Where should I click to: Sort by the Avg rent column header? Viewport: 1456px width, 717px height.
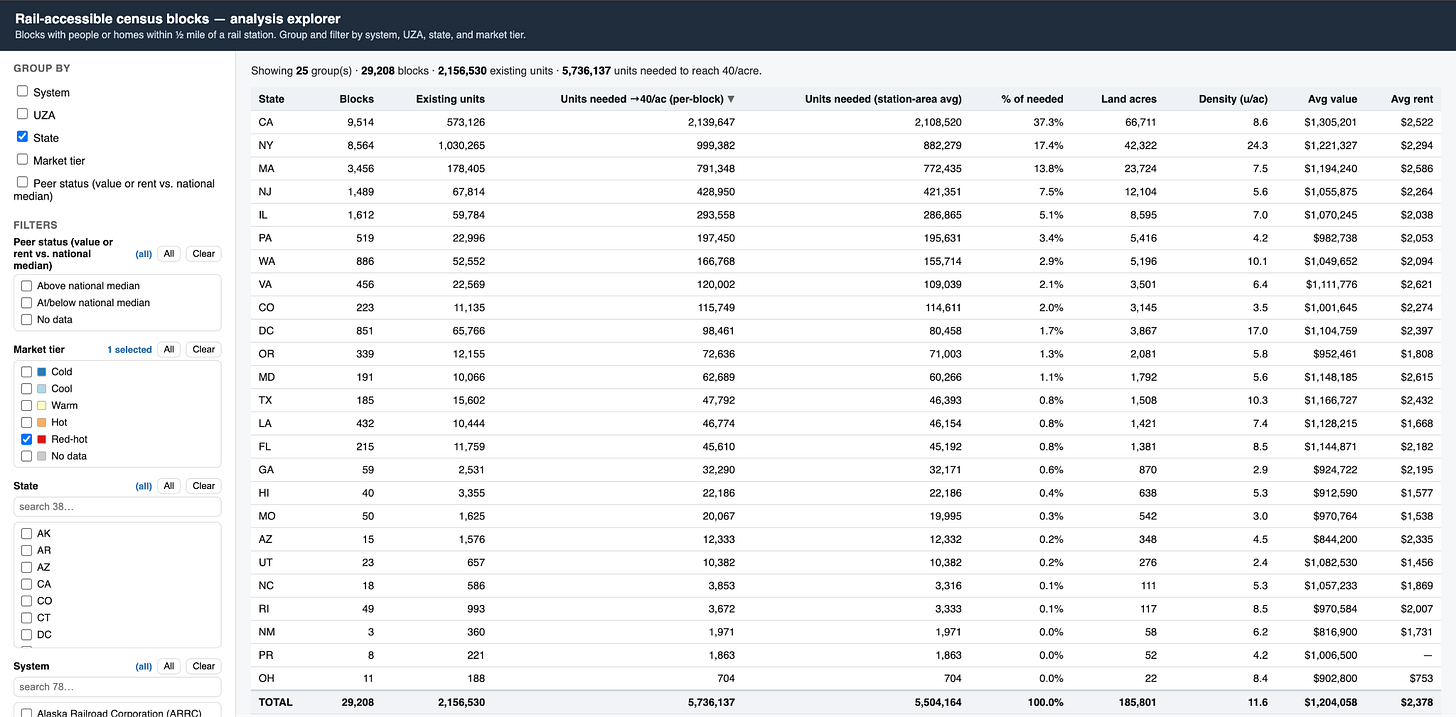(1412, 99)
